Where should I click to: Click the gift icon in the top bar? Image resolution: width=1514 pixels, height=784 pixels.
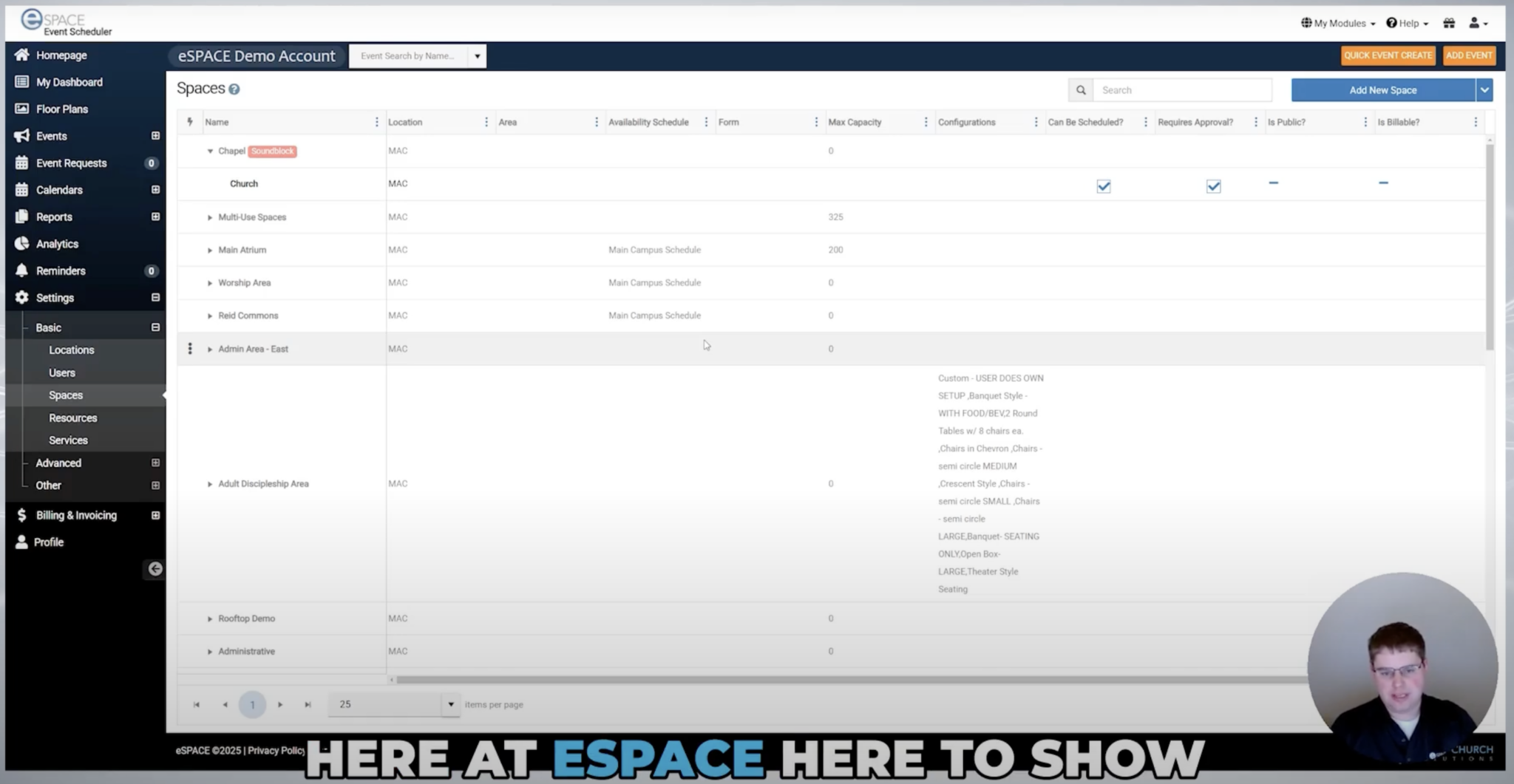[1449, 23]
